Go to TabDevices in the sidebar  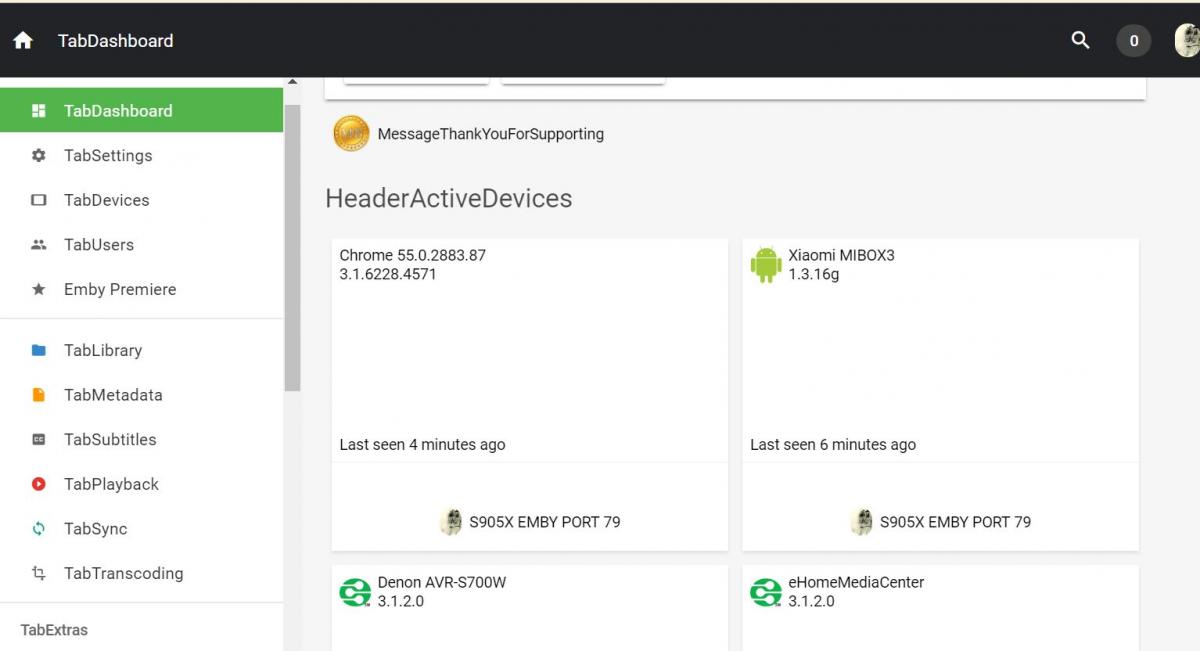(106, 200)
